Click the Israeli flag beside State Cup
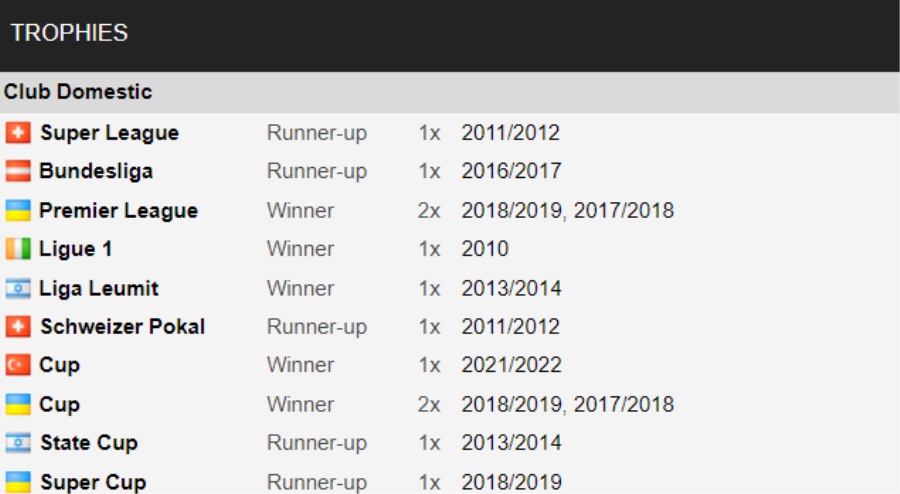 pos(18,443)
